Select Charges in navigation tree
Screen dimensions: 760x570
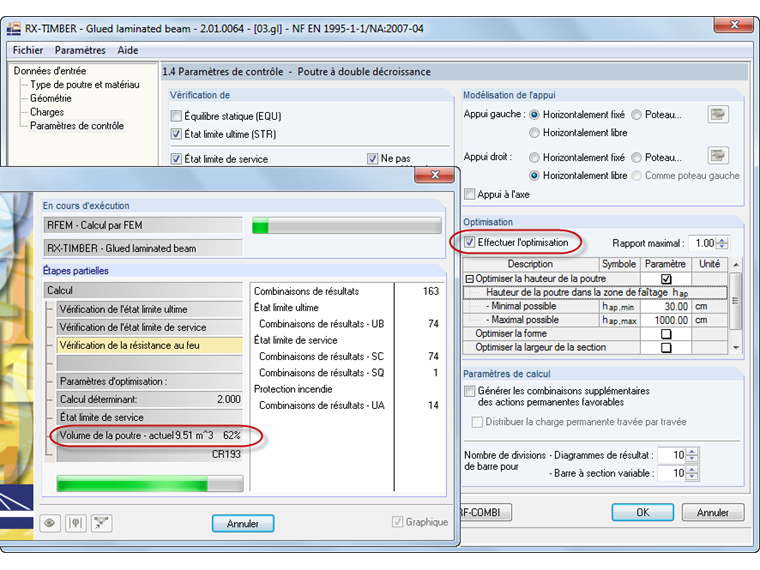point(47,112)
